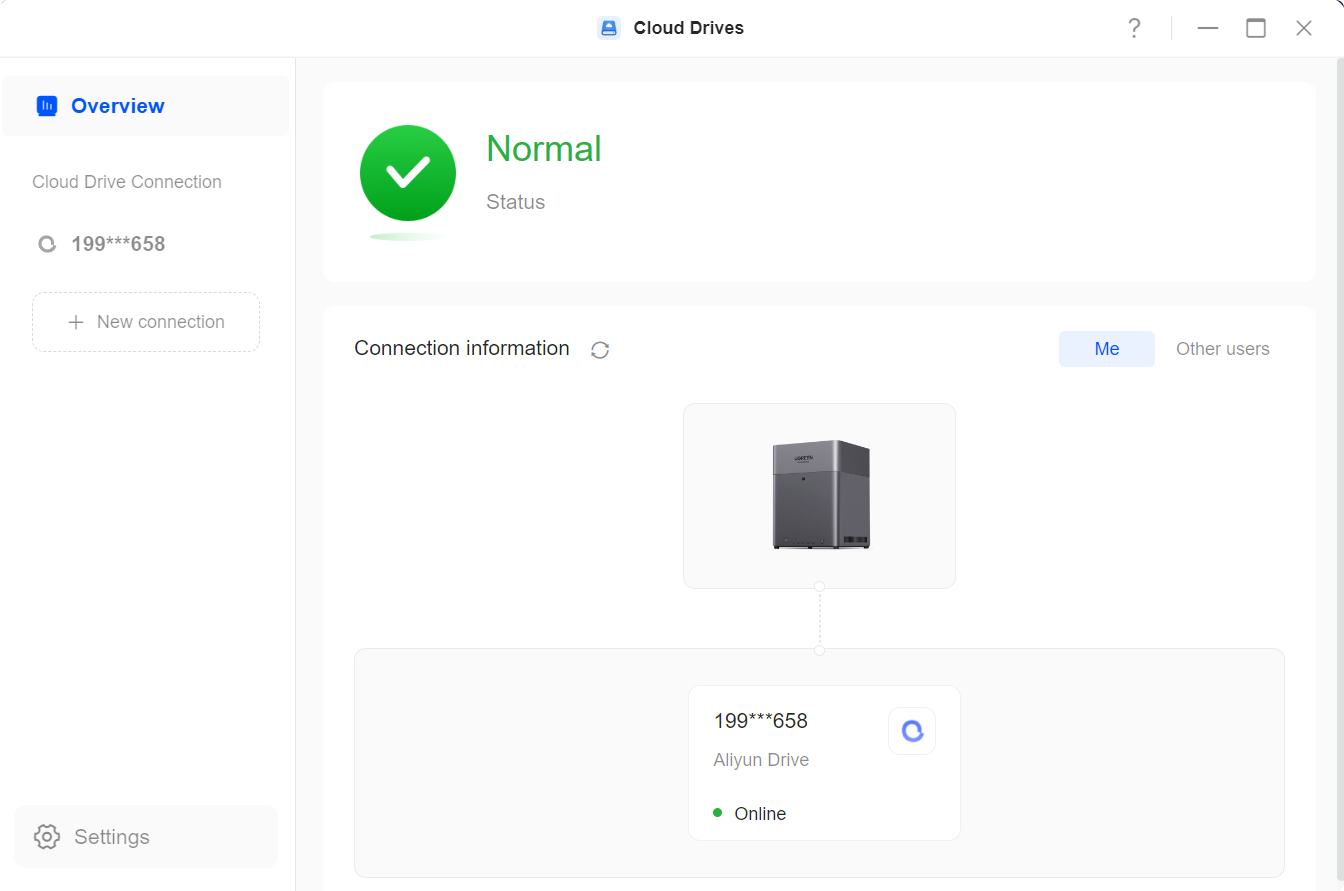This screenshot has height=891, width=1344.
Task: Click the Cloud Drives app icon in title bar
Action: (x=609, y=28)
